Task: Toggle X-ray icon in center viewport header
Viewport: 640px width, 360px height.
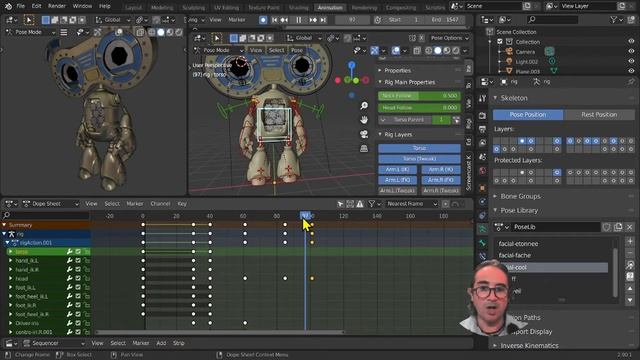Action: pos(417,51)
